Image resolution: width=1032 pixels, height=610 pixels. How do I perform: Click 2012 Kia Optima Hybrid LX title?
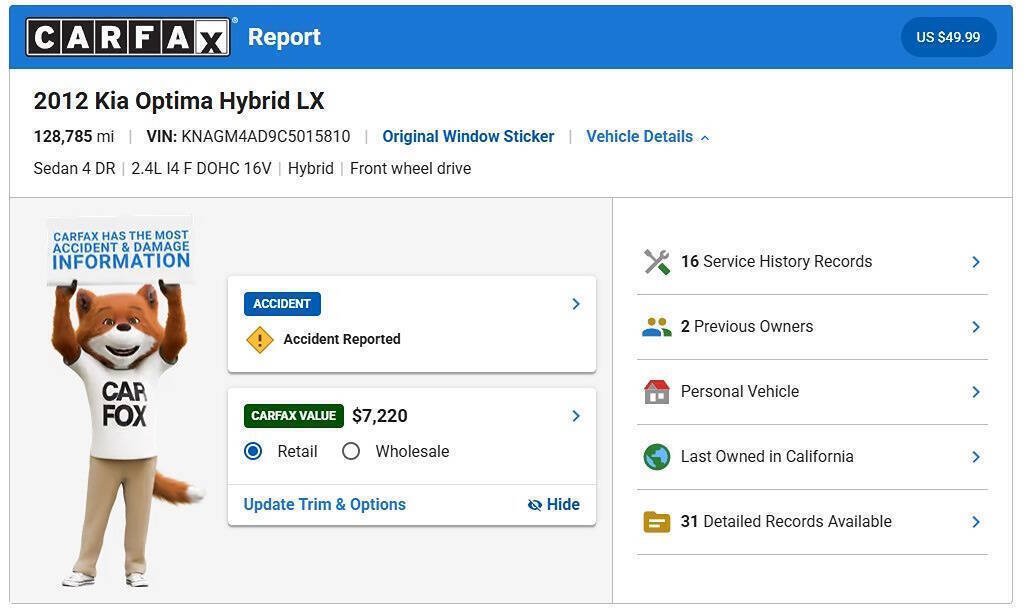(179, 101)
